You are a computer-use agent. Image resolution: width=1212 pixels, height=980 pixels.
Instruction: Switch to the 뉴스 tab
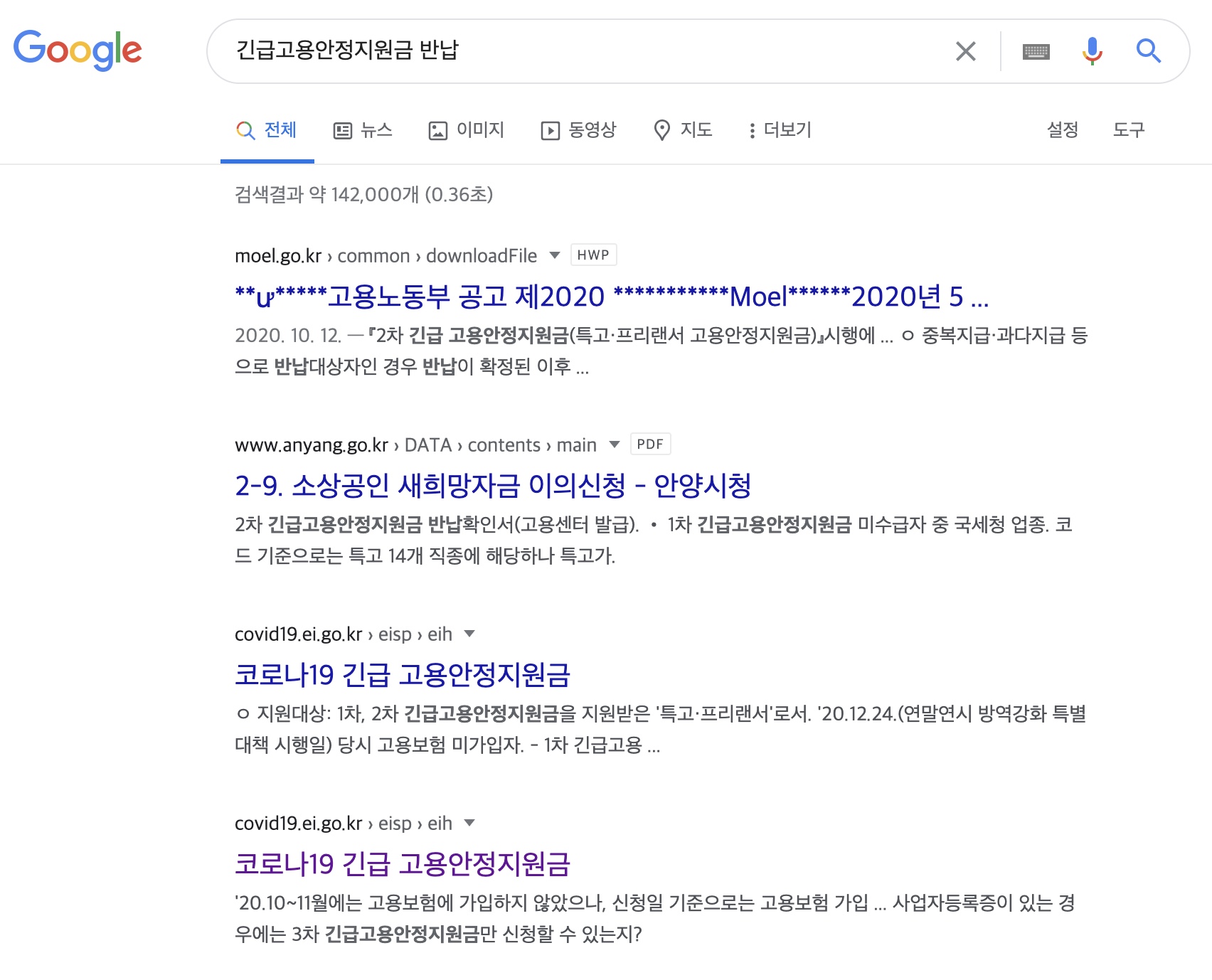click(363, 130)
